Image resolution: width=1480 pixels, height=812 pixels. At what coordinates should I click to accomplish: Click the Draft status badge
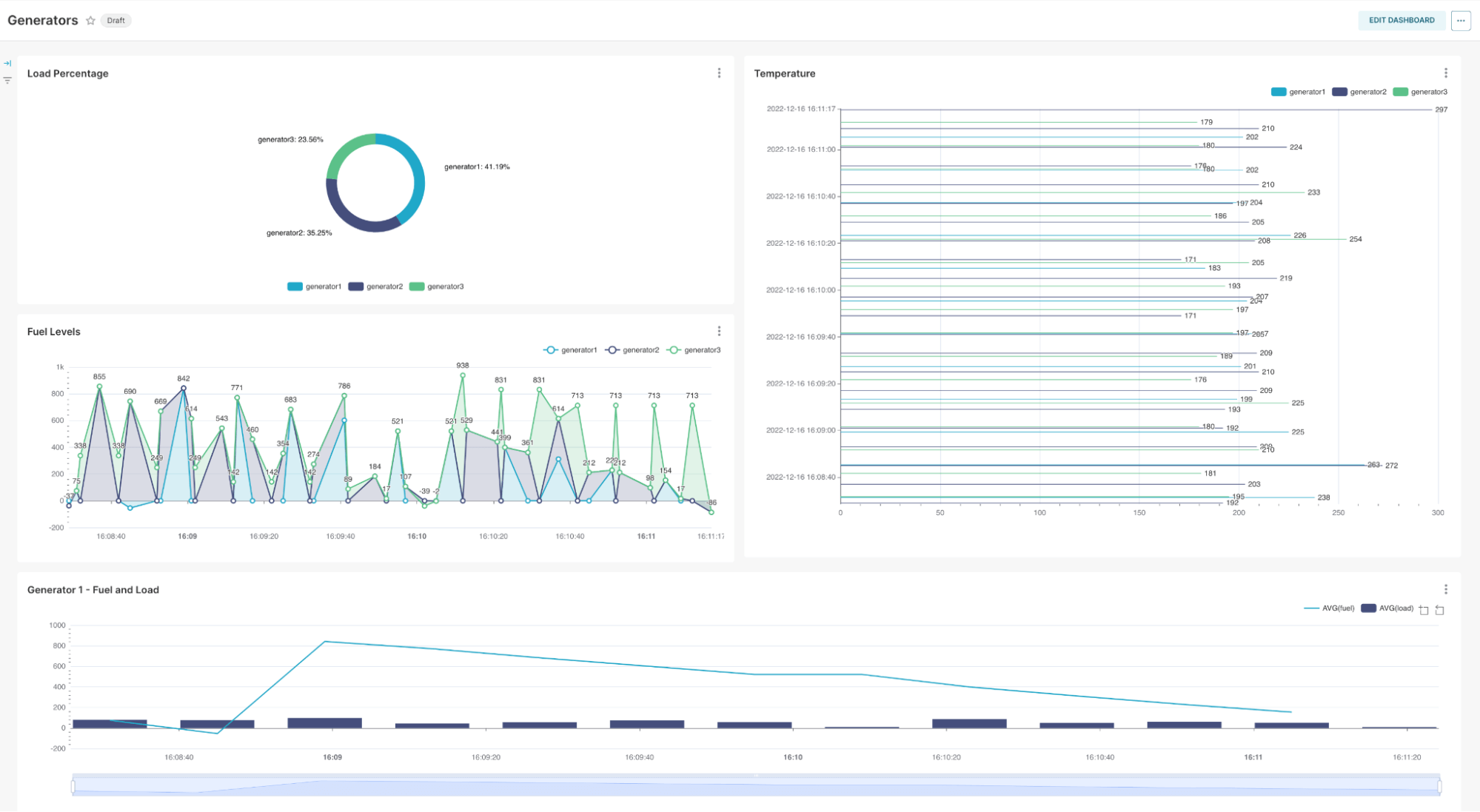pos(115,21)
